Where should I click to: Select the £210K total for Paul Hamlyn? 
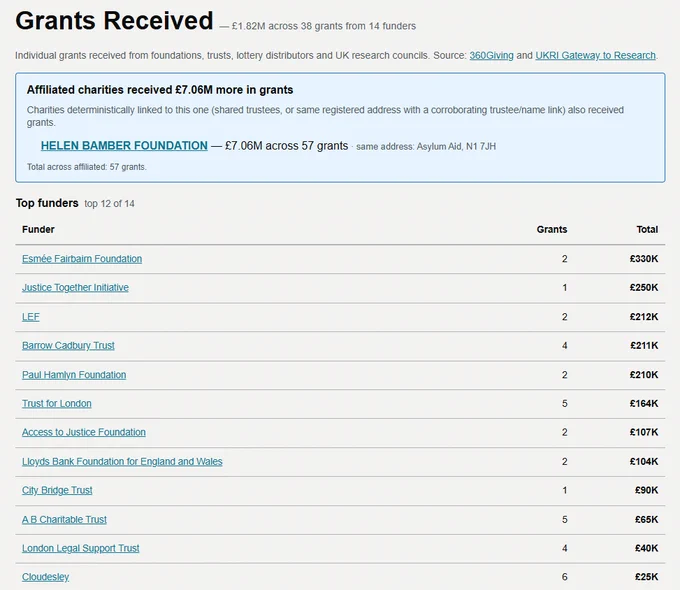click(644, 375)
